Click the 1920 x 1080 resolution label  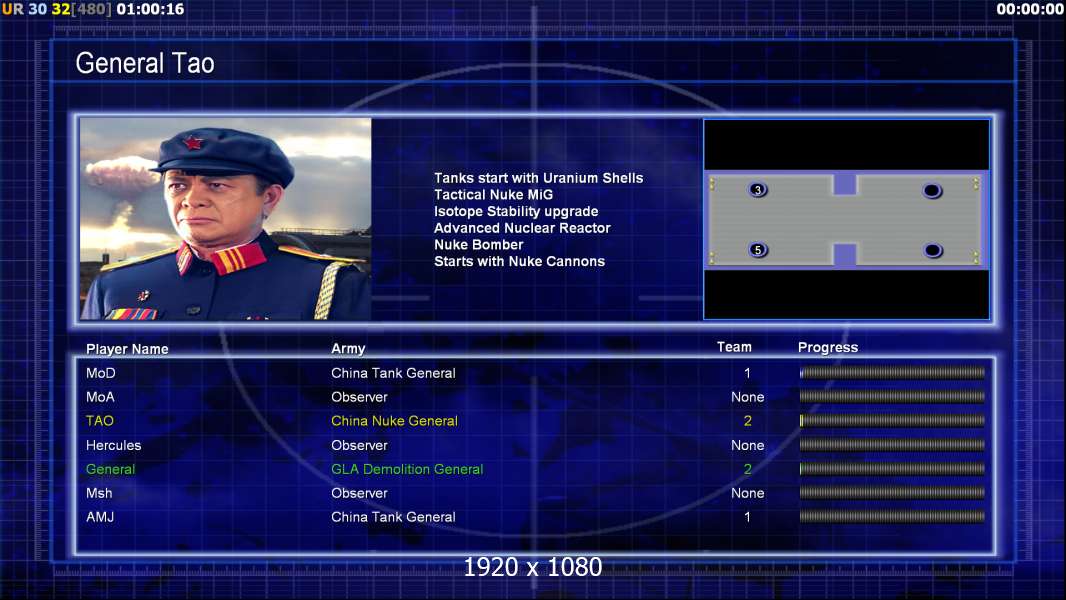tap(533, 567)
